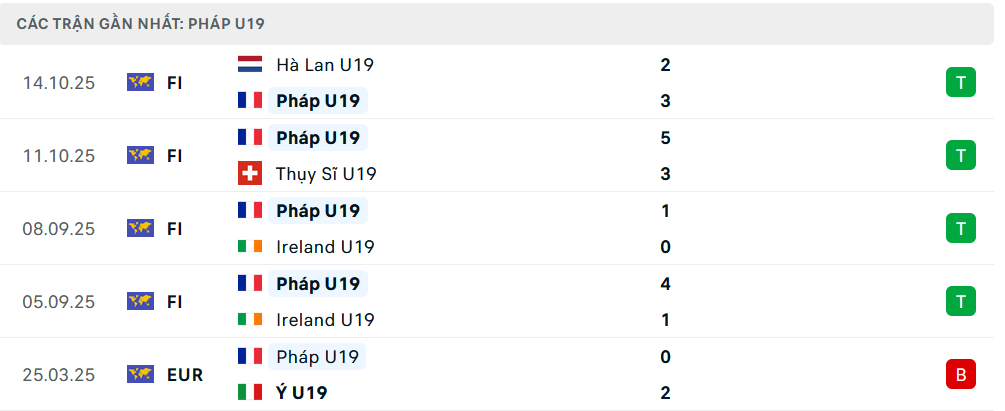Open Thụy Sĩ U19 team link
This screenshot has width=1005, height=411.
[326, 174]
